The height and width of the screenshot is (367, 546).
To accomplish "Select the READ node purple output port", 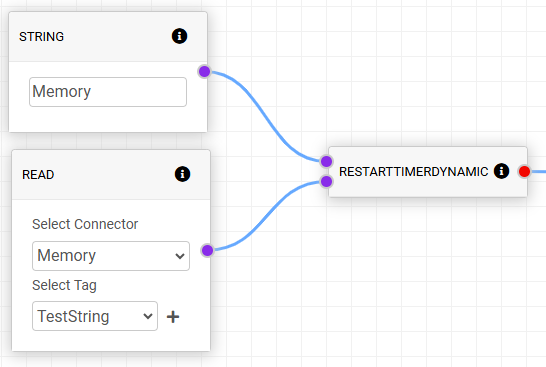I will [208, 250].
